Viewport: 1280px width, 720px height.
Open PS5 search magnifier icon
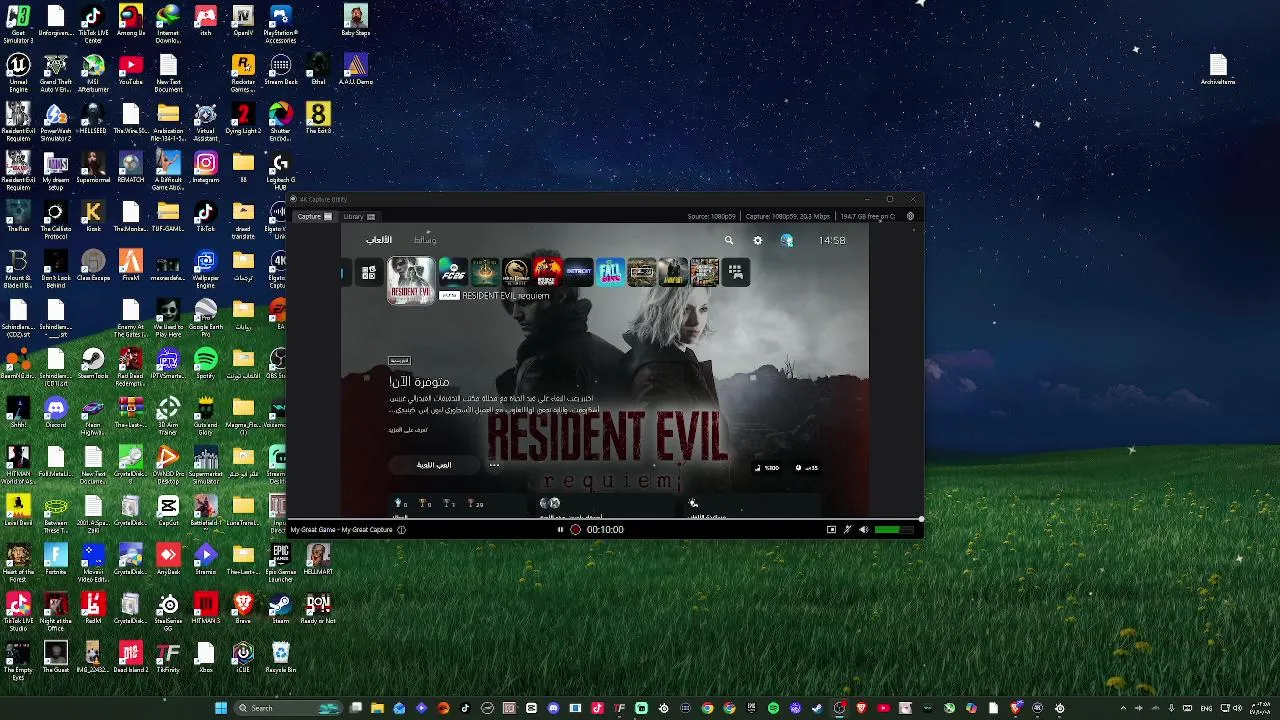729,240
